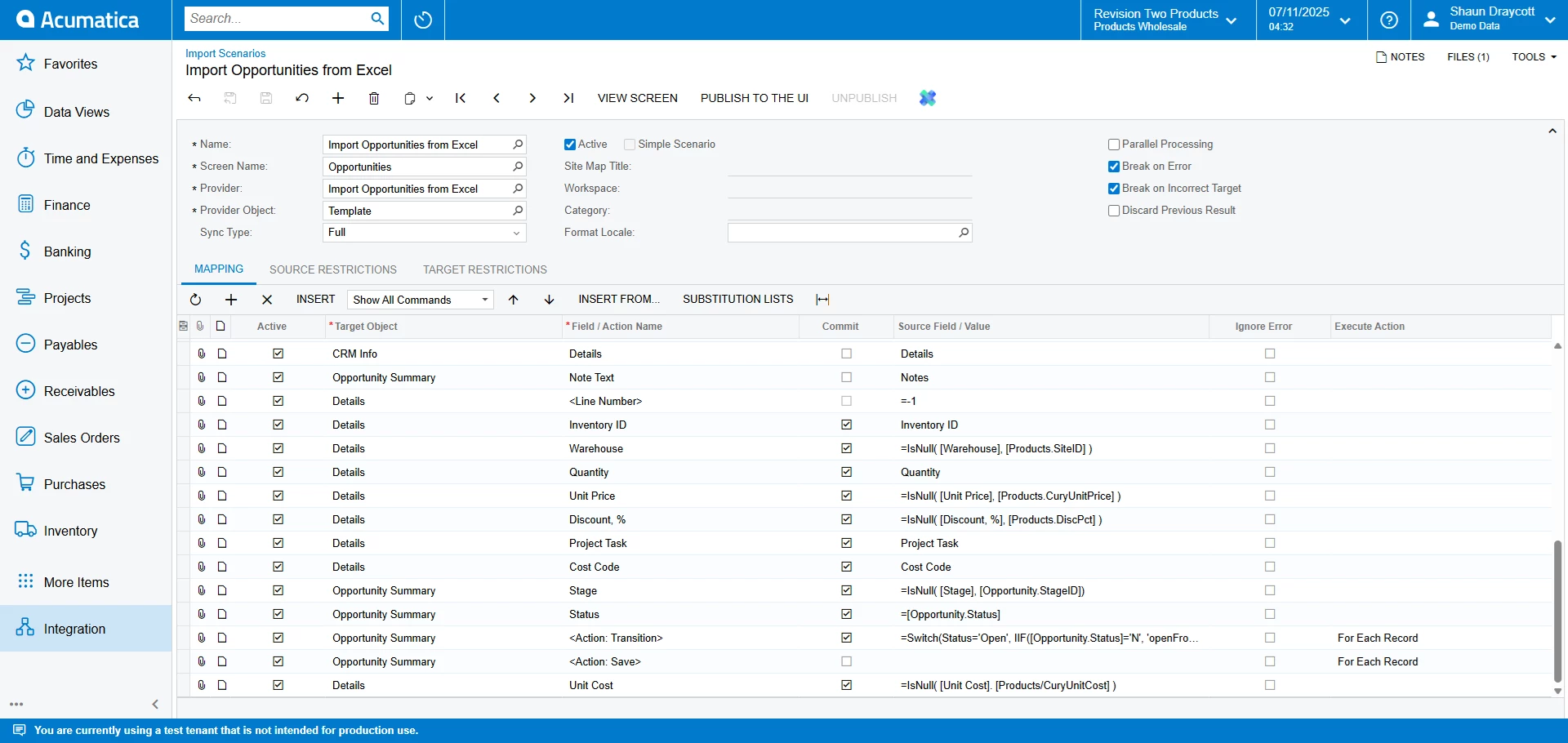The height and width of the screenshot is (743, 1568).
Task: Toggle Ignore Error for Warehouse row
Action: pyautogui.click(x=1270, y=448)
